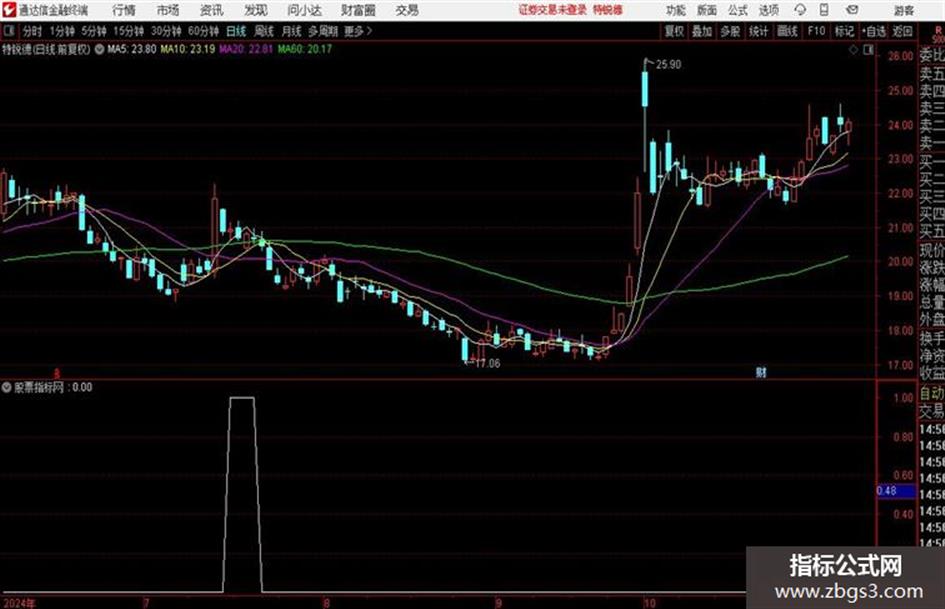This screenshot has height=609, width=945.
Task: Switch to 月线 monthly period tab
Action: (x=292, y=31)
